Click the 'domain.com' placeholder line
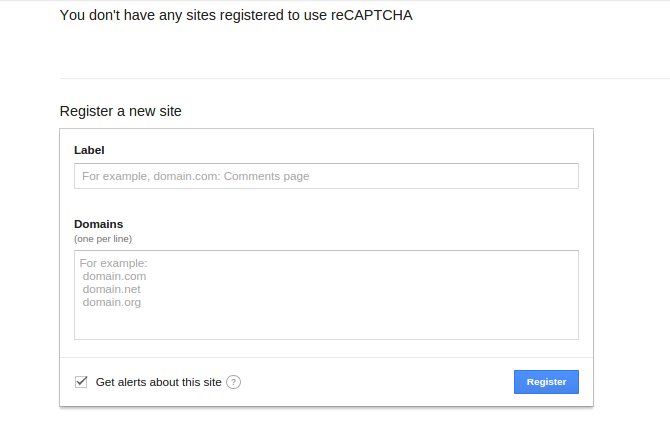This screenshot has height=444, width=670. pos(114,276)
